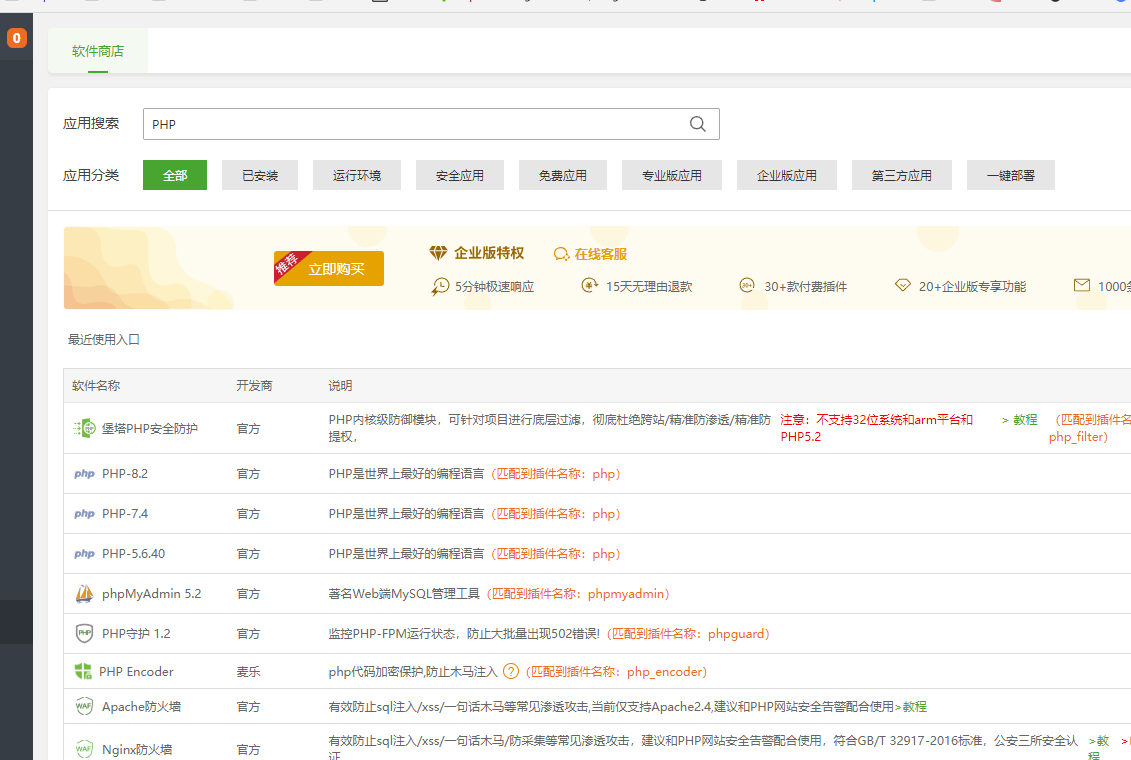This screenshot has height=760, width=1131.
Task: Open 教程 link for Apache防火墙
Action: pyautogui.click(x=914, y=707)
